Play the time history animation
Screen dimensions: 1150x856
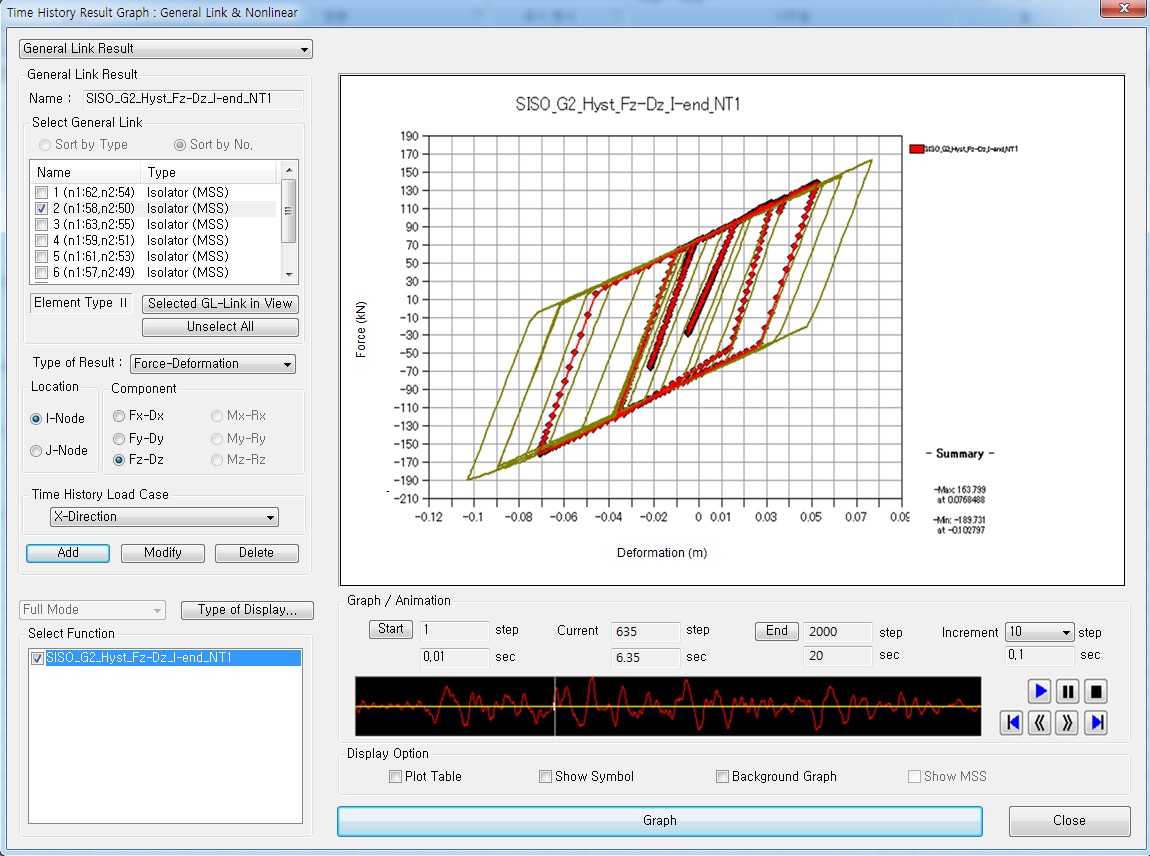coord(1038,690)
